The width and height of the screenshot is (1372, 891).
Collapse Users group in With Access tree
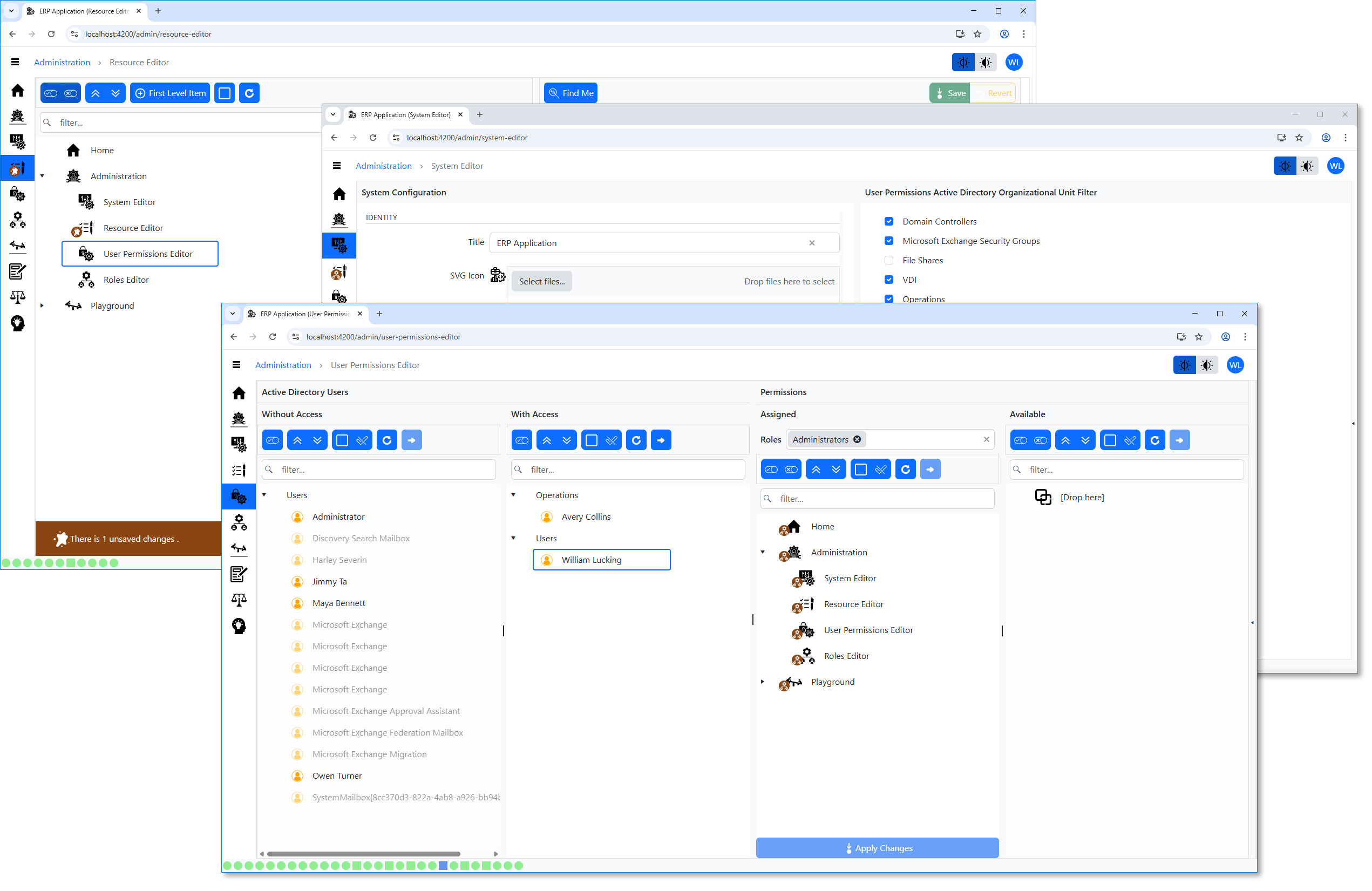click(513, 538)
